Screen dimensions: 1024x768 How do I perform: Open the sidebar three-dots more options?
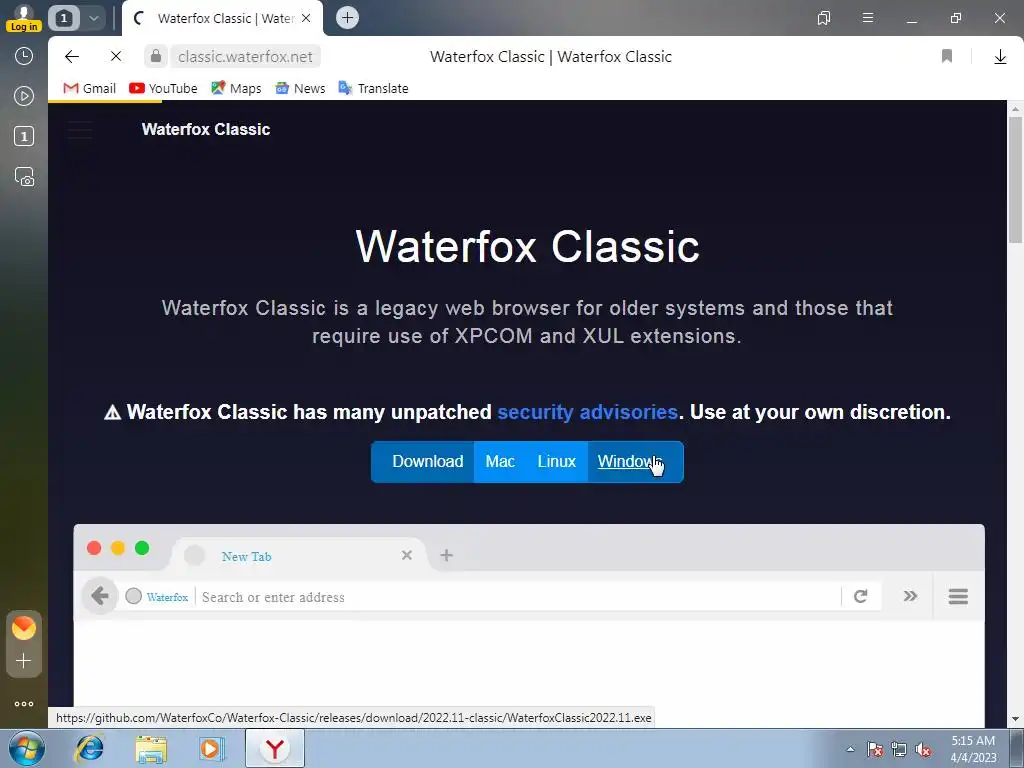(24, 704)
